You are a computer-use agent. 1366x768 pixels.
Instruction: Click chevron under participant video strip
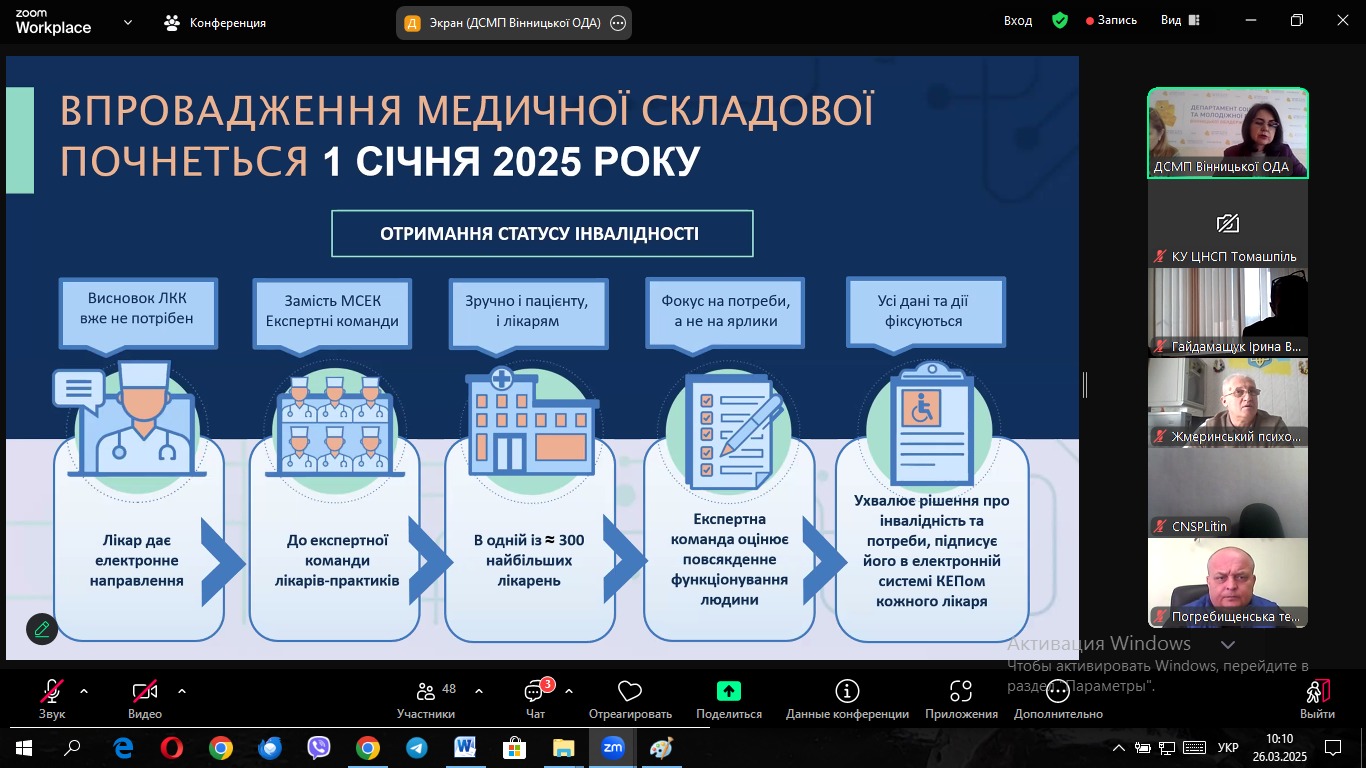click(x=1228, y=645)
